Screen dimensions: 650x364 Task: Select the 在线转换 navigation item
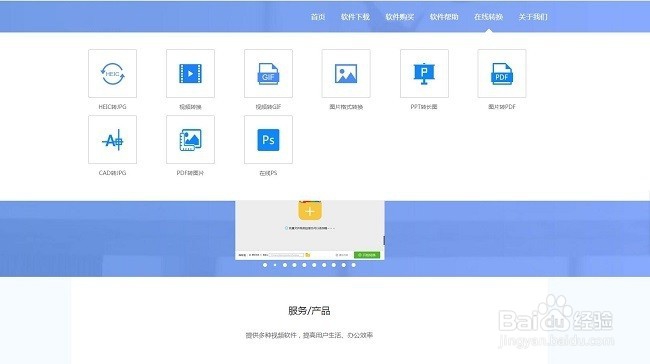coord(489,17)
